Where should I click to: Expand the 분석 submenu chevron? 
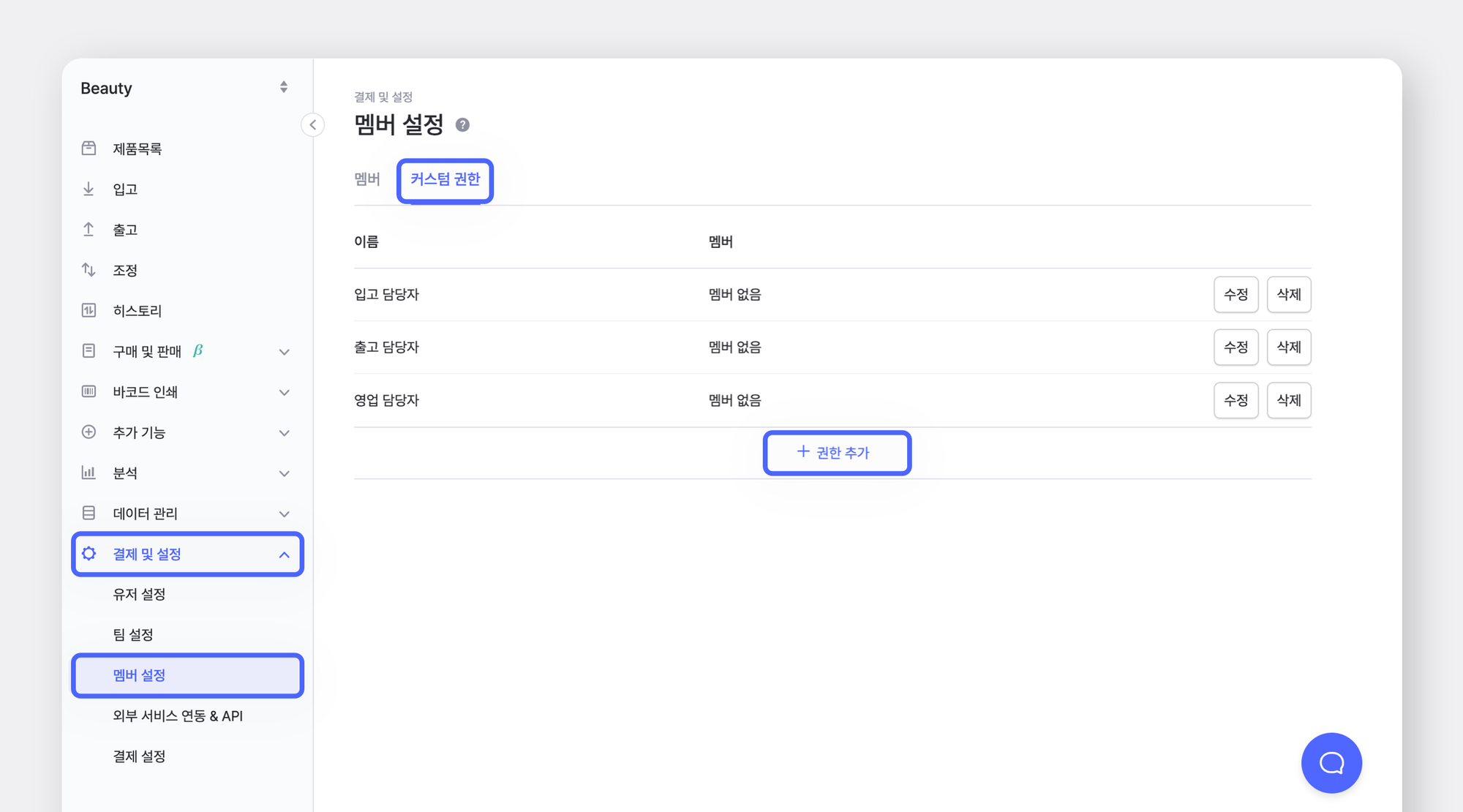(285, 473)
